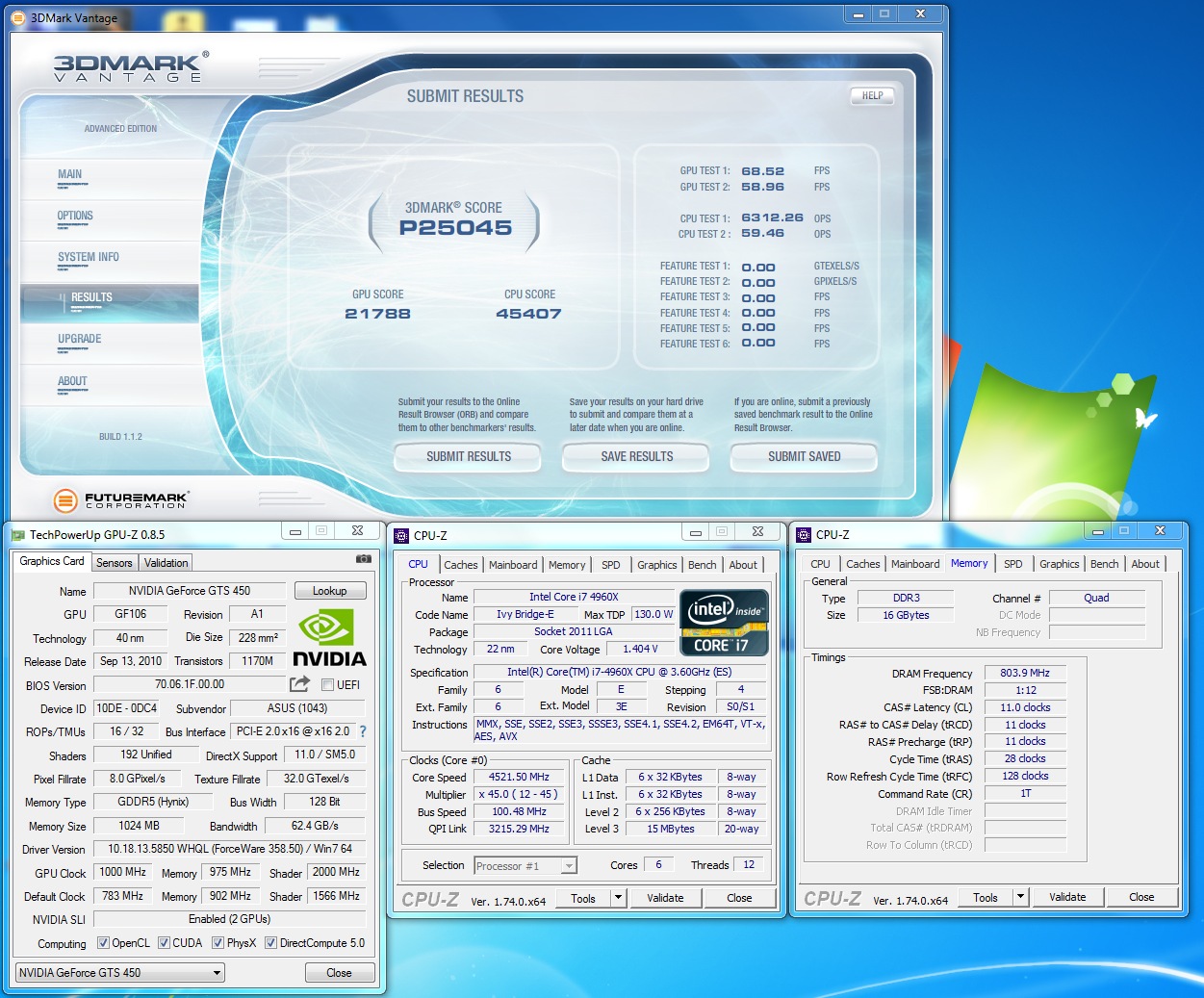
Task: Click the 3DMark Vantage title bar icon
Action: [18, 17]
